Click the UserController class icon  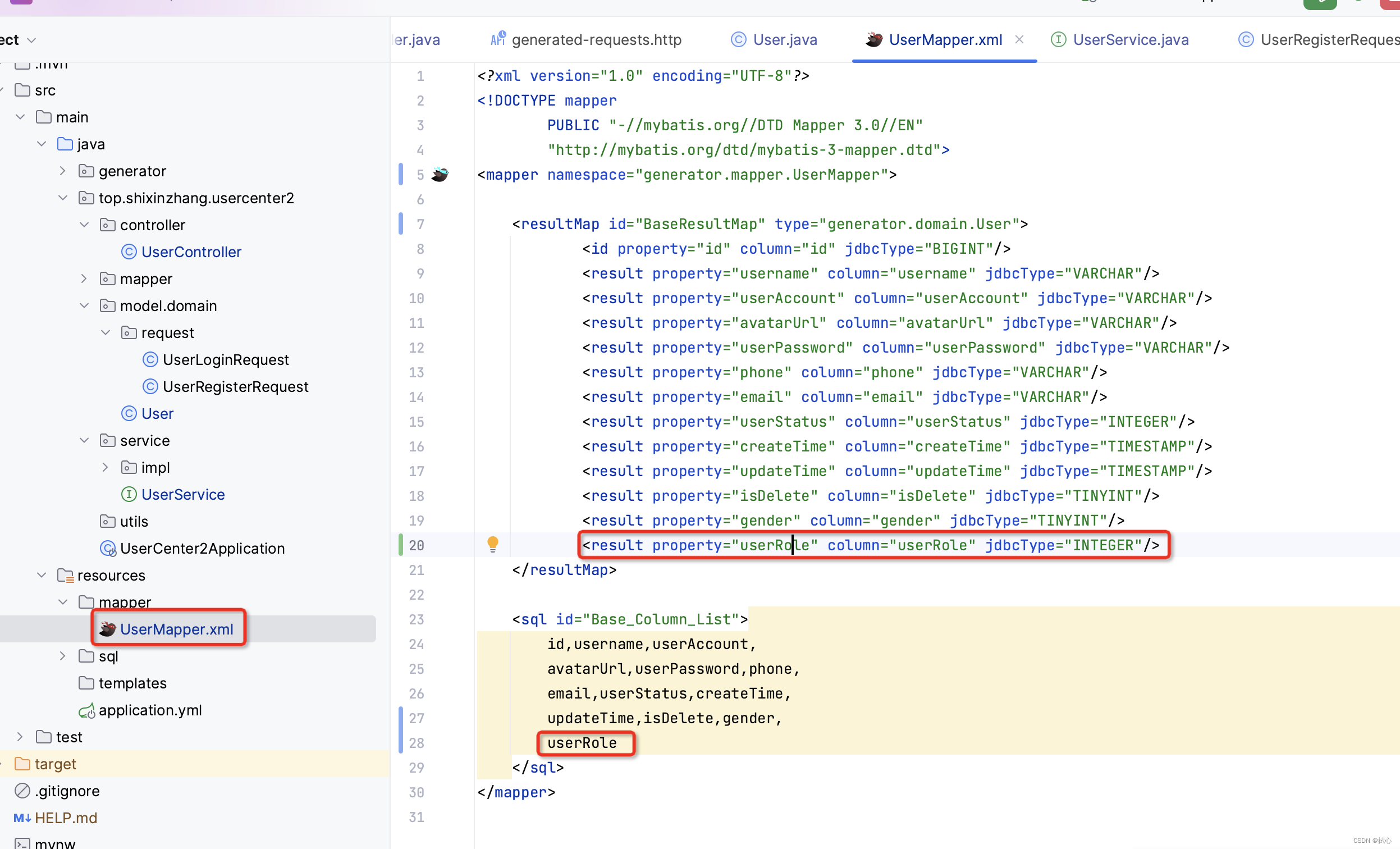coord(128,252)
